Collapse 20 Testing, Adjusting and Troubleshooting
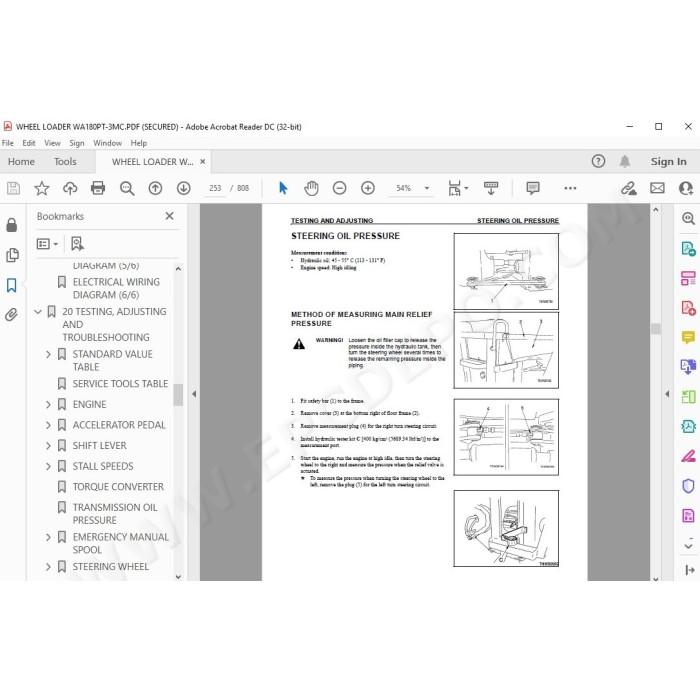 pos(38,312)
